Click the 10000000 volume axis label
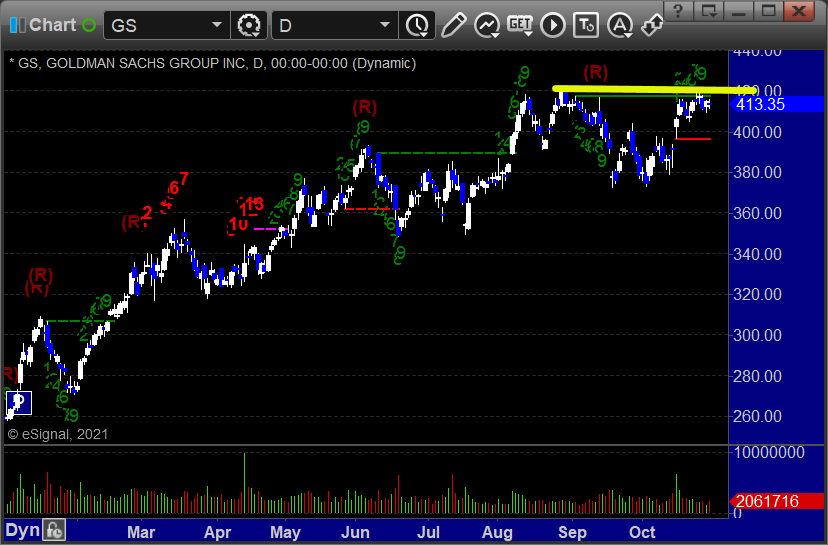The height and width of the screenshot is (545, 828). pos(769,453)
